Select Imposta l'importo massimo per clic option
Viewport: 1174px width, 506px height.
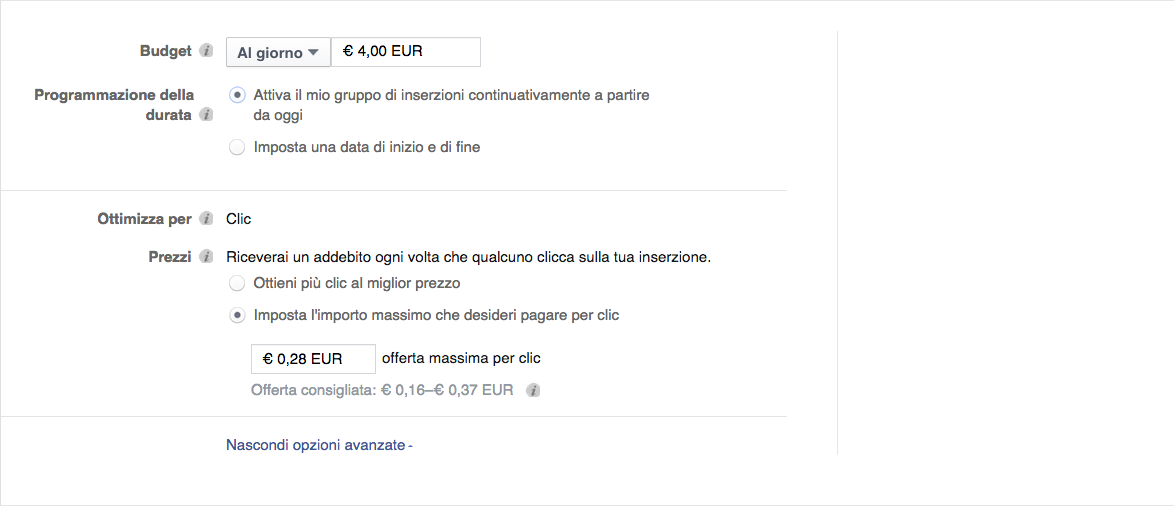click(237, 315)
